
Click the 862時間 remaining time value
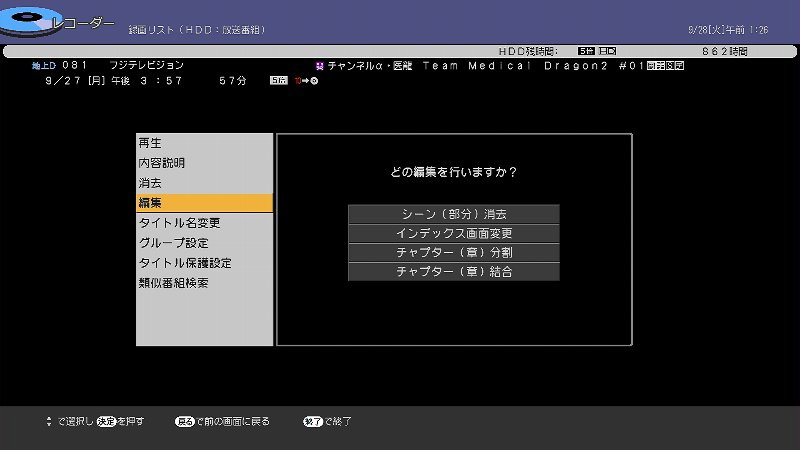click(x=724, y=52)
